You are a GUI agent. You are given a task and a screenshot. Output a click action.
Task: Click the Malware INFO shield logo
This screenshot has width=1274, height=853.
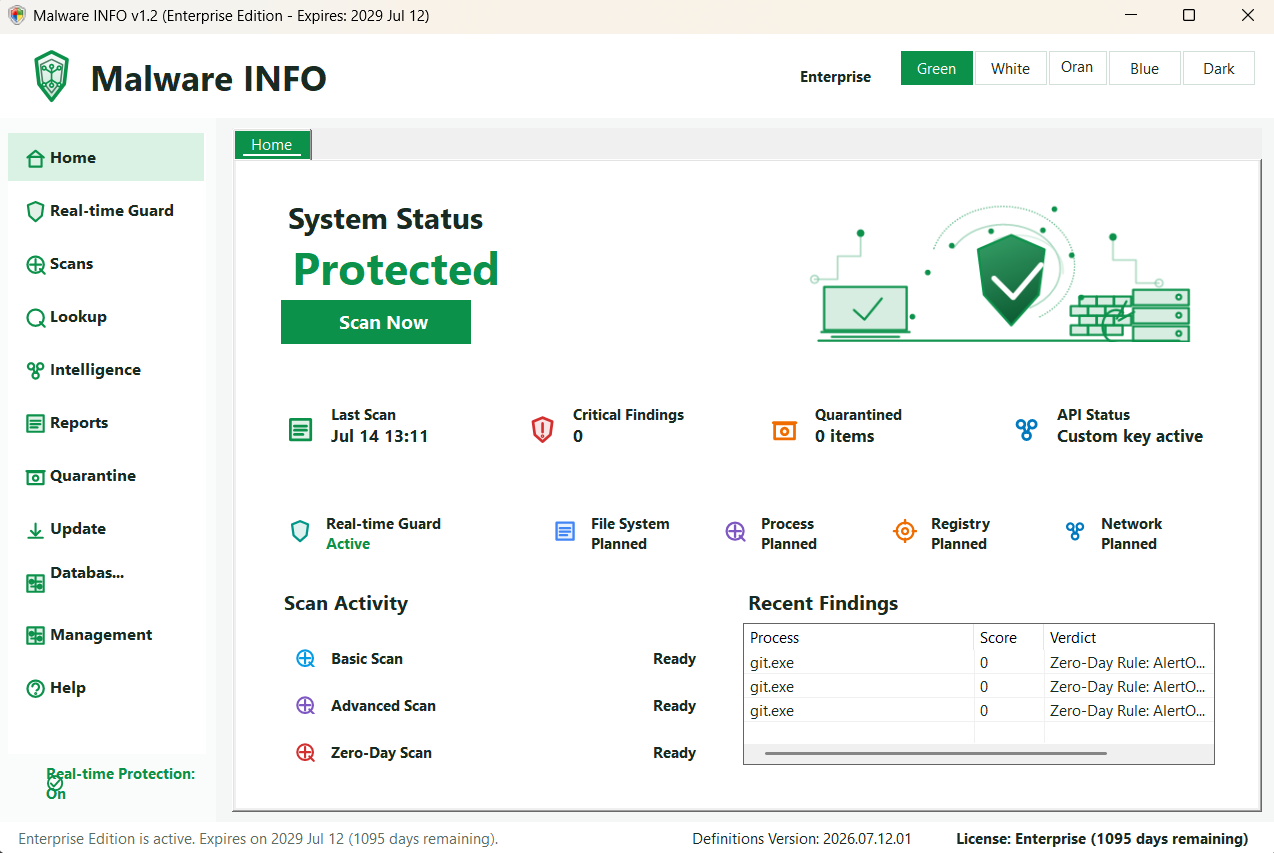[51, 76]
